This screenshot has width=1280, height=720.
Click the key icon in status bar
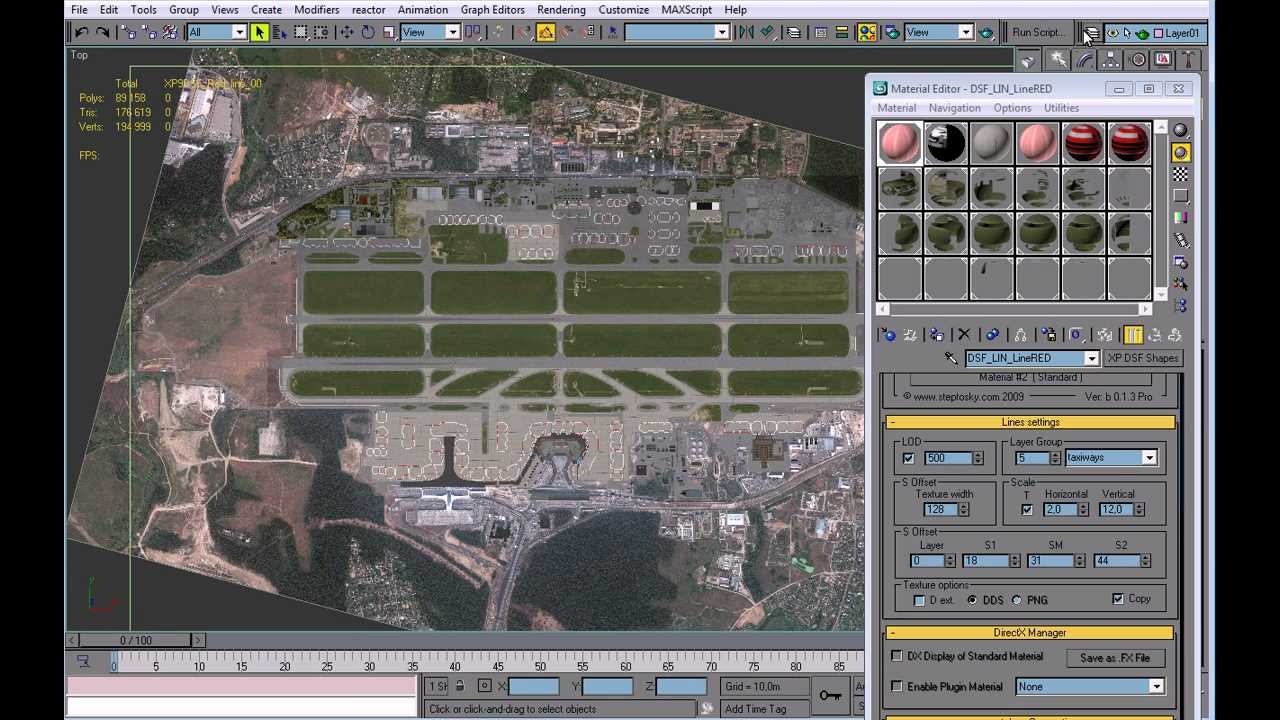tap(830, 695)
